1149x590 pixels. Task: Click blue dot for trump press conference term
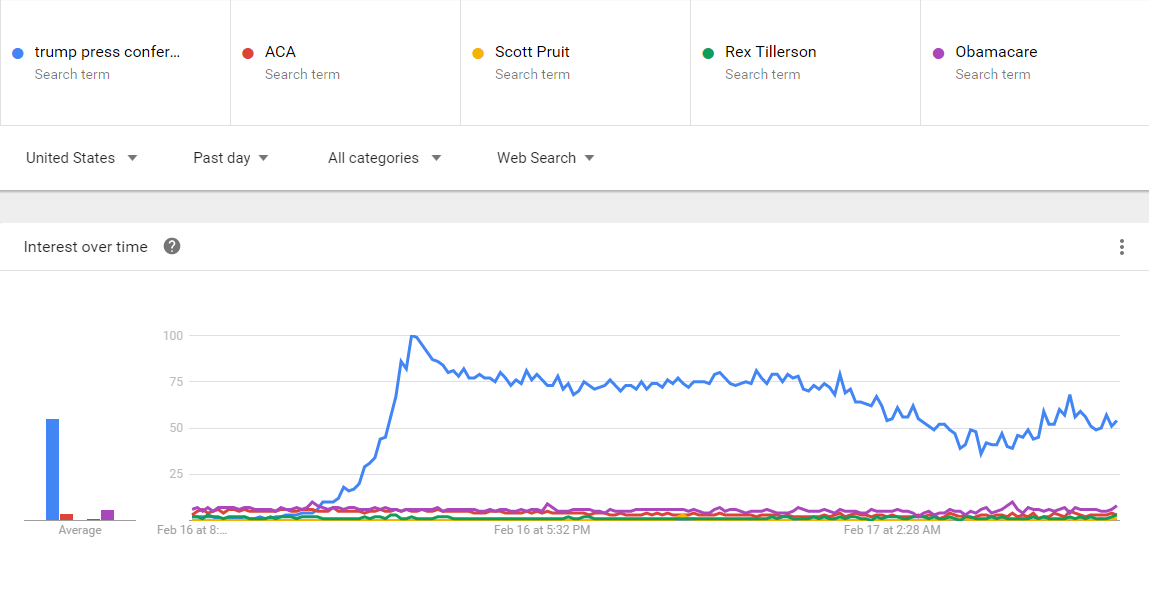click(x=18, y=53)
